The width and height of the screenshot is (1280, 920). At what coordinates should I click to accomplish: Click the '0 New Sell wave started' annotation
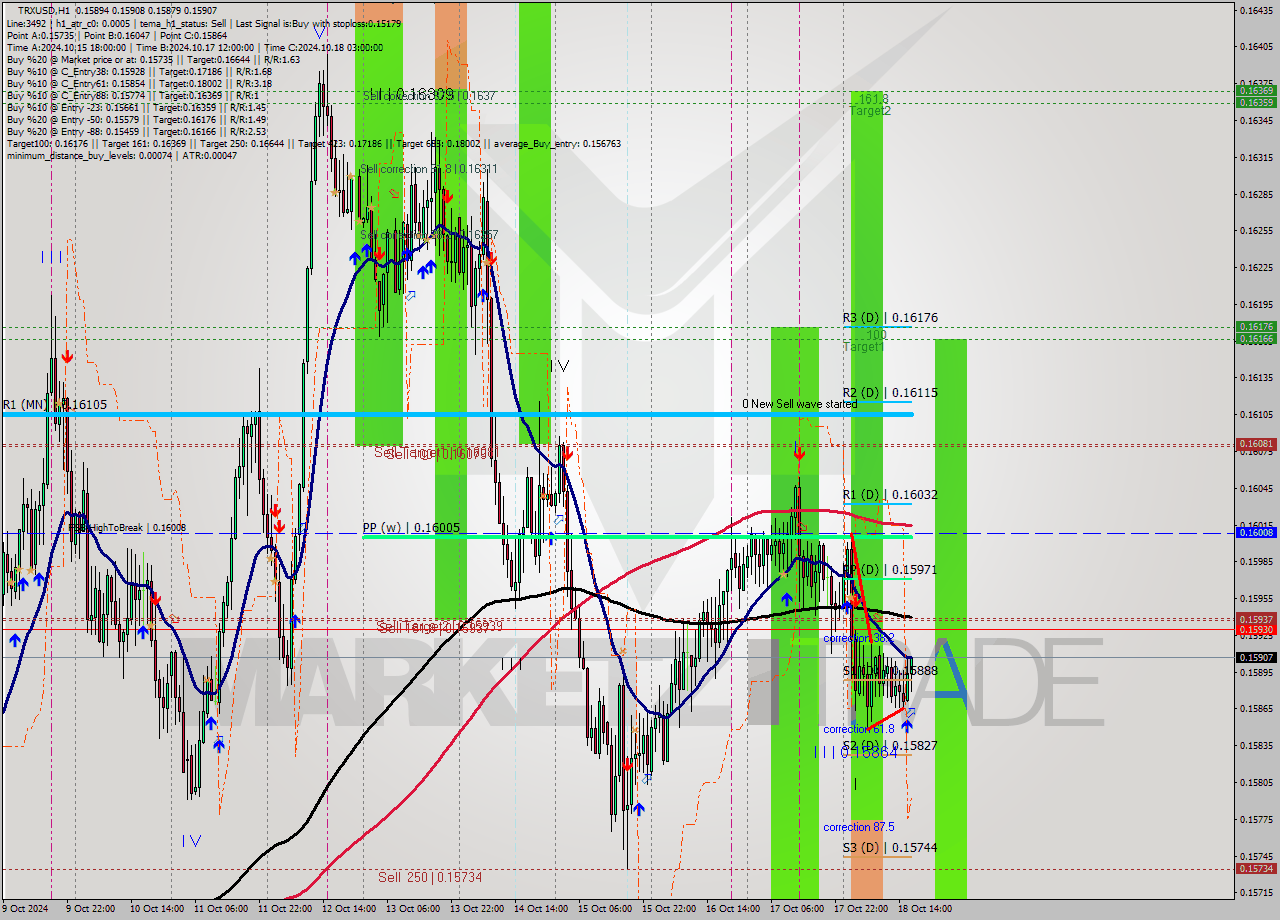point(799,404)
